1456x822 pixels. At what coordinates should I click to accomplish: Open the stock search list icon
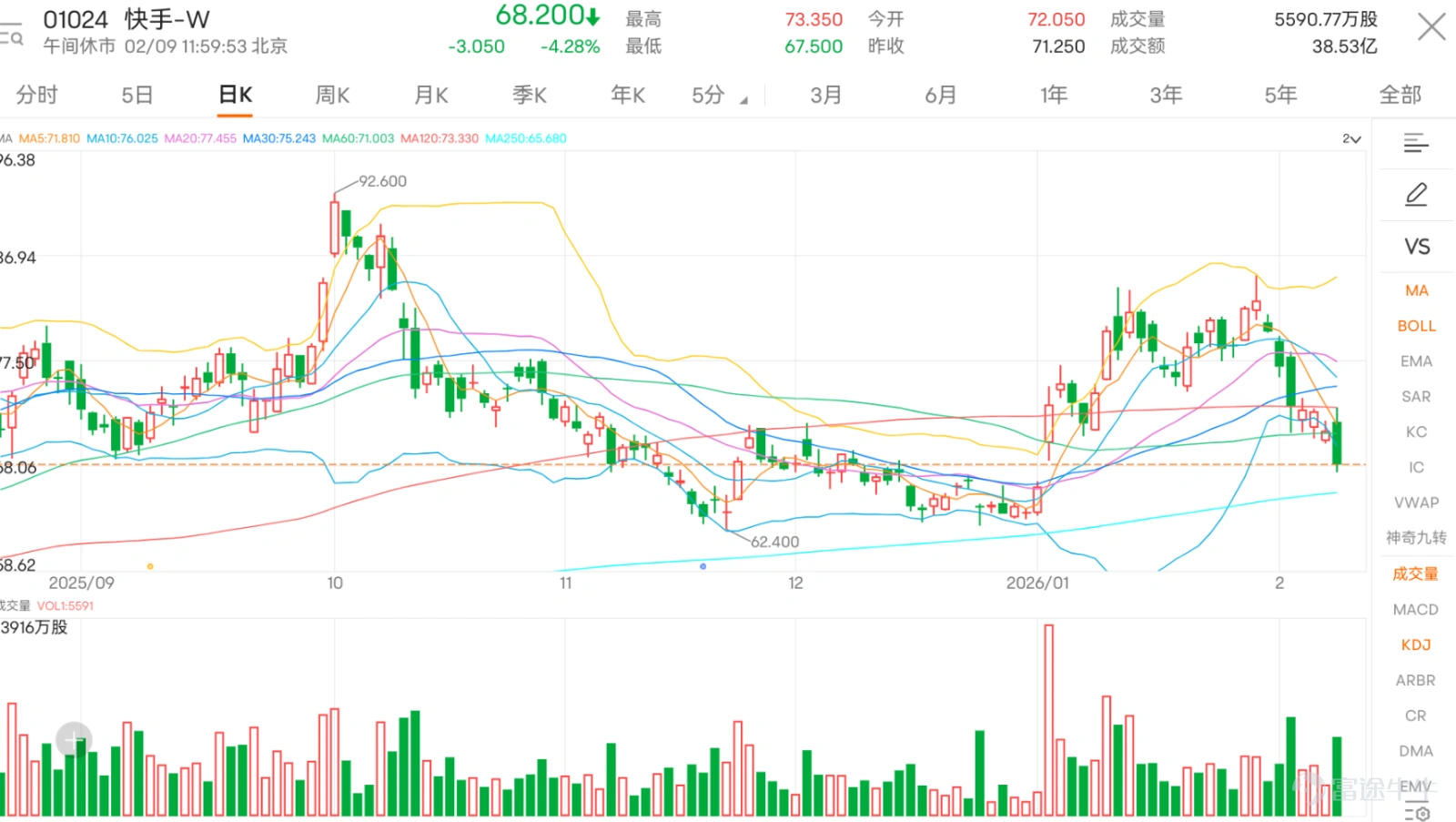pos(11,35)
